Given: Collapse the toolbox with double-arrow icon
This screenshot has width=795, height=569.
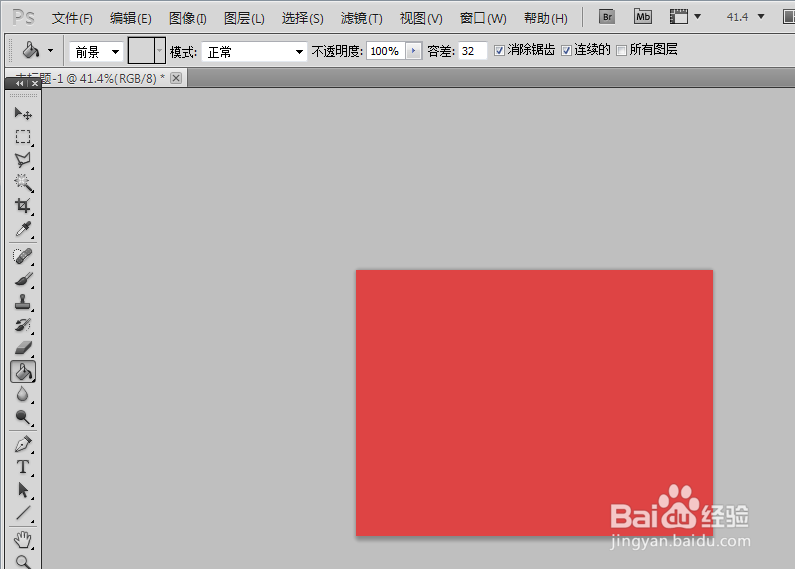Looking at the screenshot, I should click(20, 84).
